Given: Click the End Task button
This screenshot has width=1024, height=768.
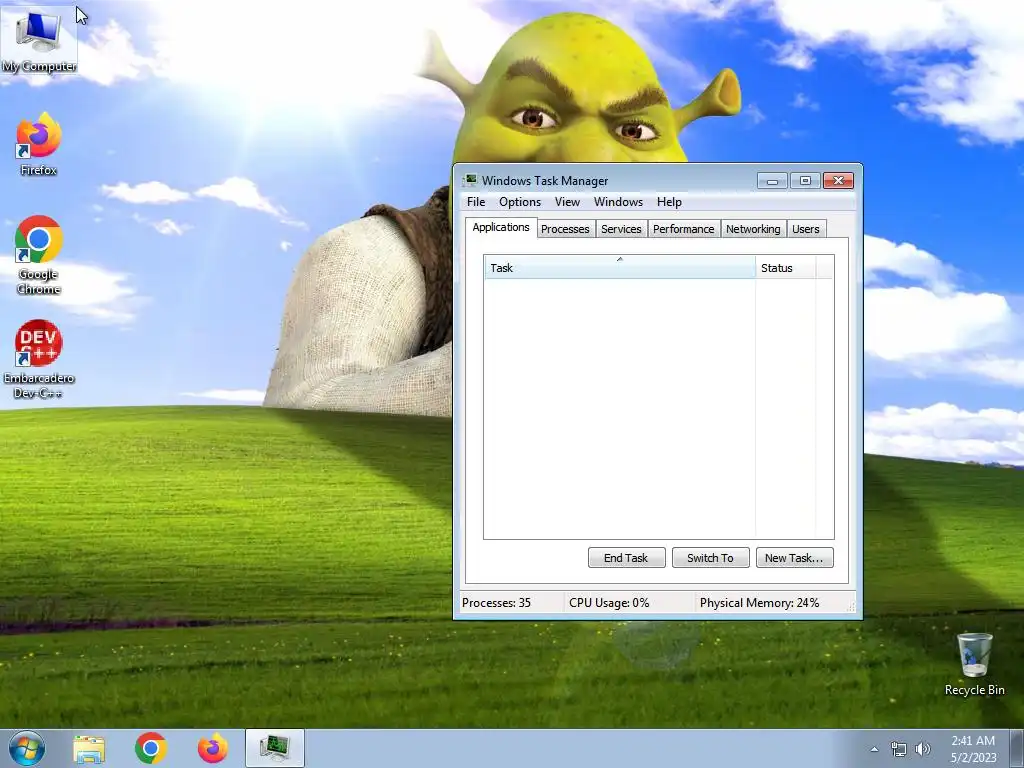Looking at the screenshot, I should [626, 558].
